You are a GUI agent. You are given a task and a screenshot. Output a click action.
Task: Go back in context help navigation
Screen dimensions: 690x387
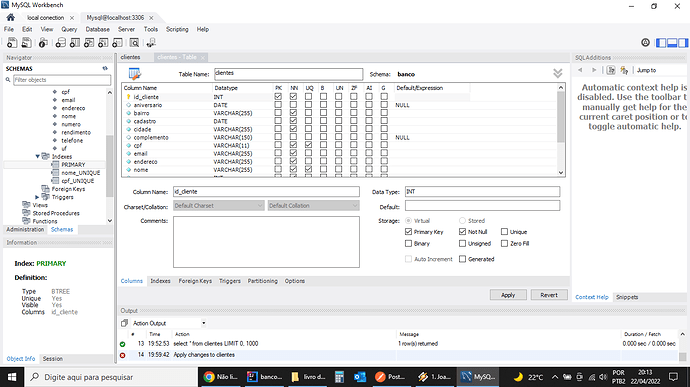point(580,70)
